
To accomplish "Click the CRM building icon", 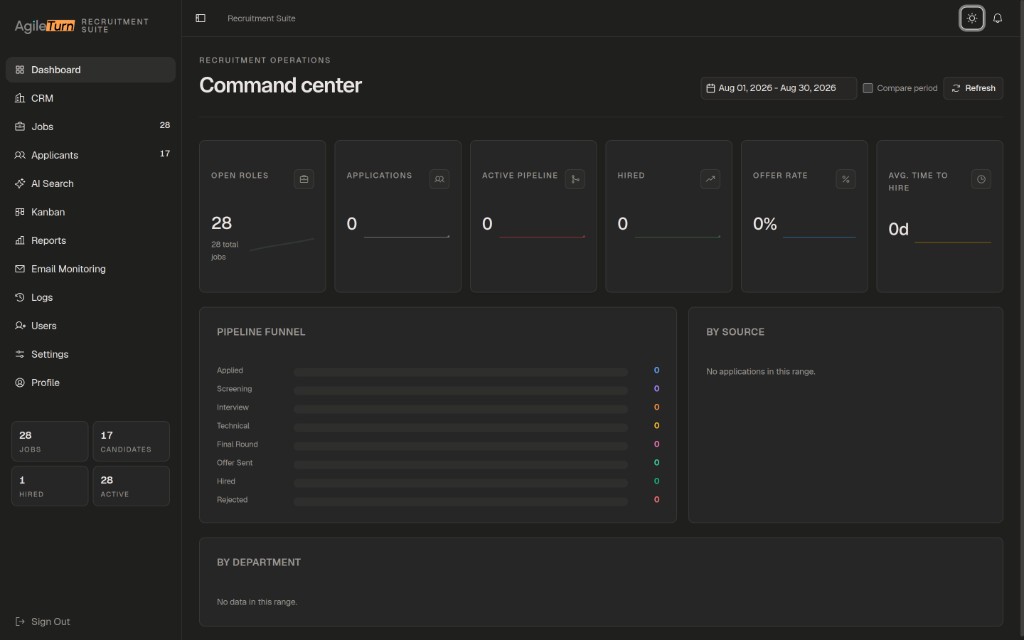I will 20,98.
